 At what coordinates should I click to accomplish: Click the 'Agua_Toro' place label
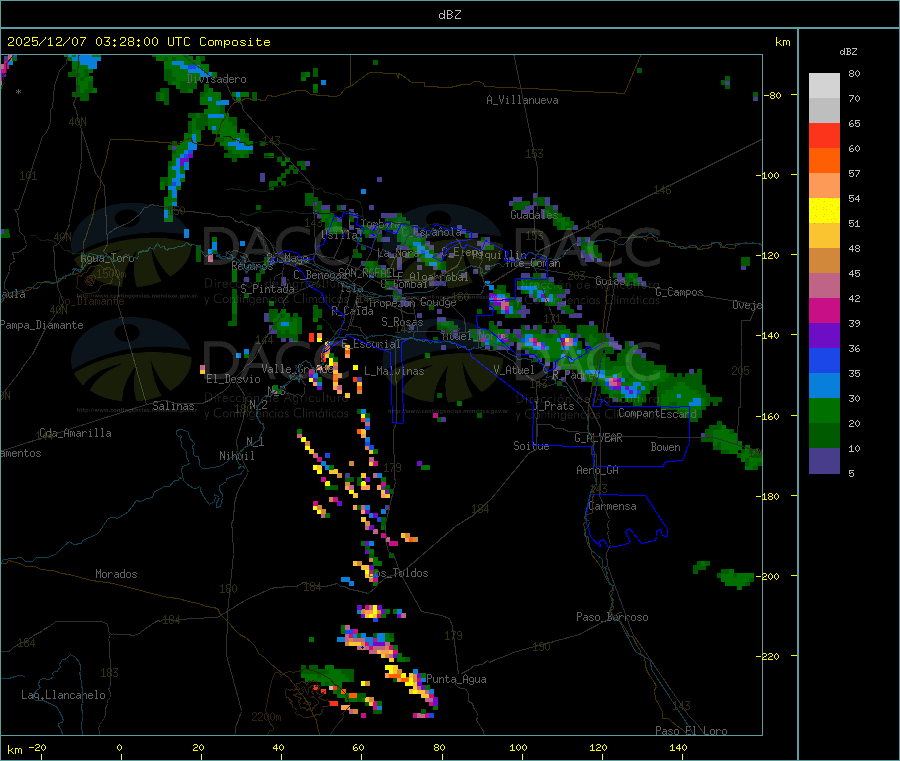coord(107,258)
